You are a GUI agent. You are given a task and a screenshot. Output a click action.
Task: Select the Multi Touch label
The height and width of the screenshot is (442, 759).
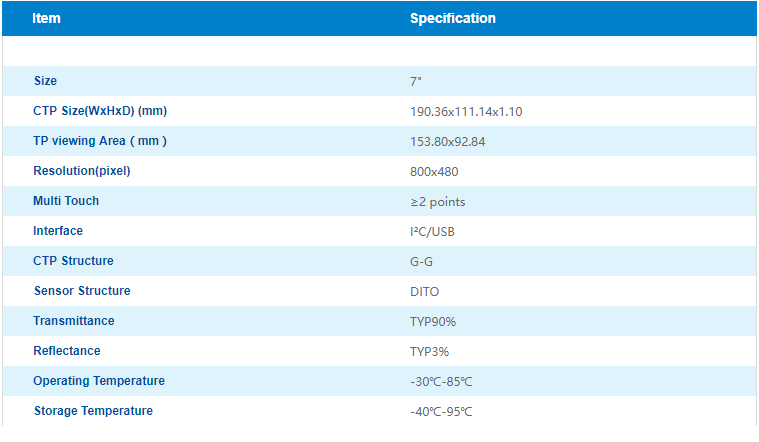point(66,201)
